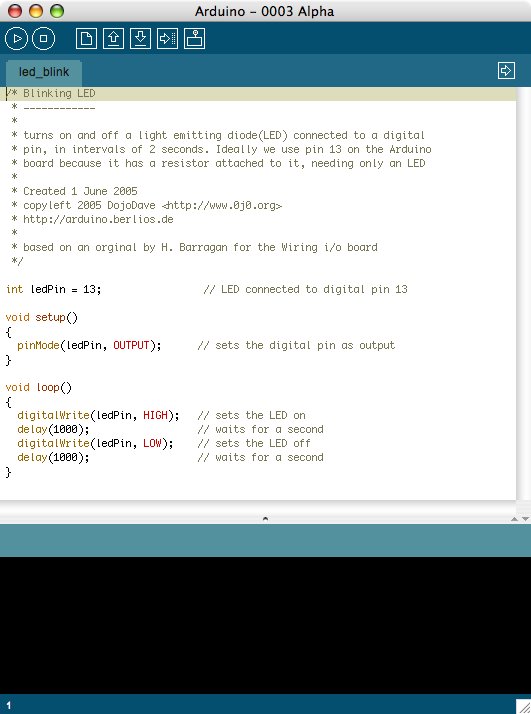Open the tab menu arrow at right
Viewport: 531px width, 714px height.
[506, 71]
